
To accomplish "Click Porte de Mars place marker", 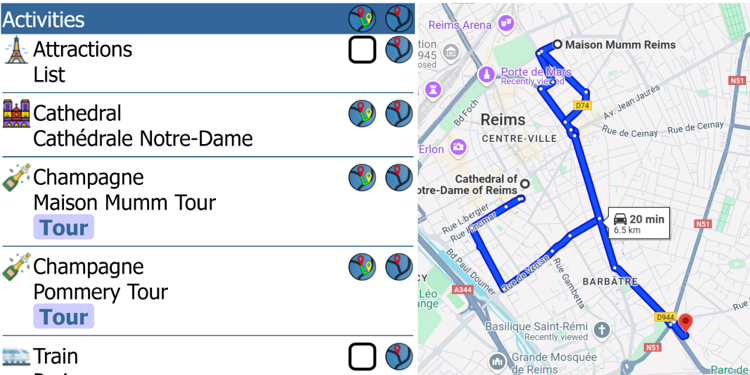I will (x=486, y=74).
